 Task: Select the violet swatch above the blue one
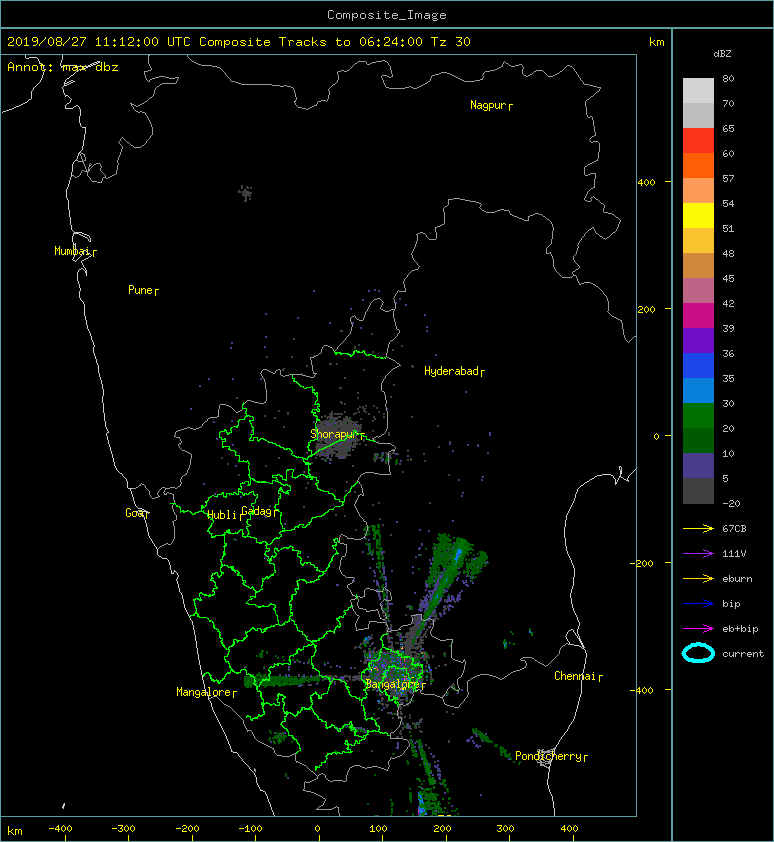(698, 340)
